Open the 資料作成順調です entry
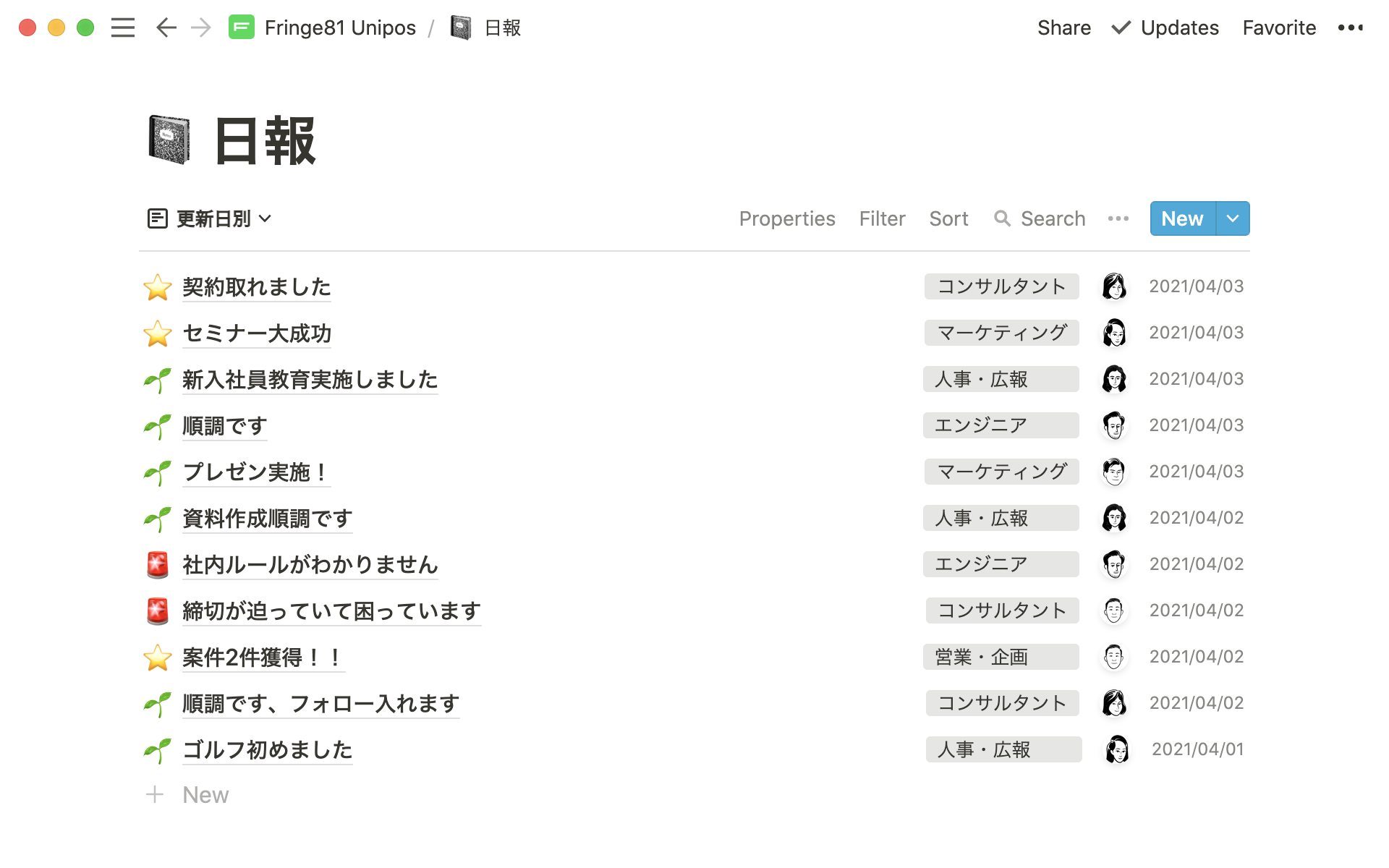 coord(268,519)
